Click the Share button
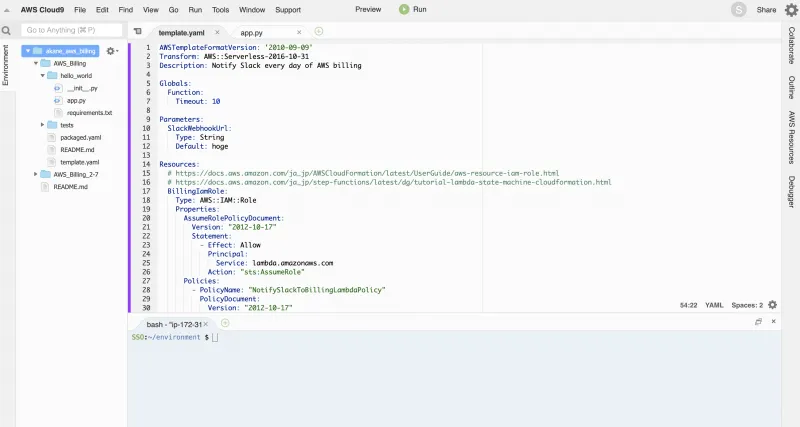The image size is (800, 427). coord(766,10)
